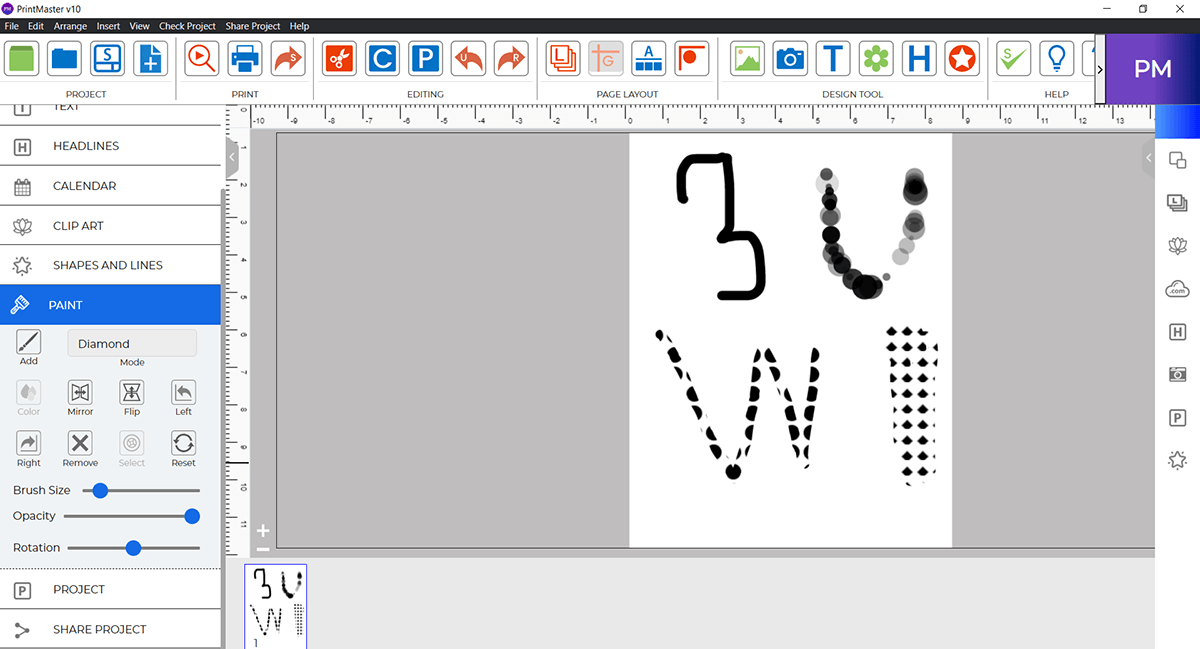Click the lightbulb Help icon
The height and width of the screenshot is (649, 1200).
pos(1056,59)
